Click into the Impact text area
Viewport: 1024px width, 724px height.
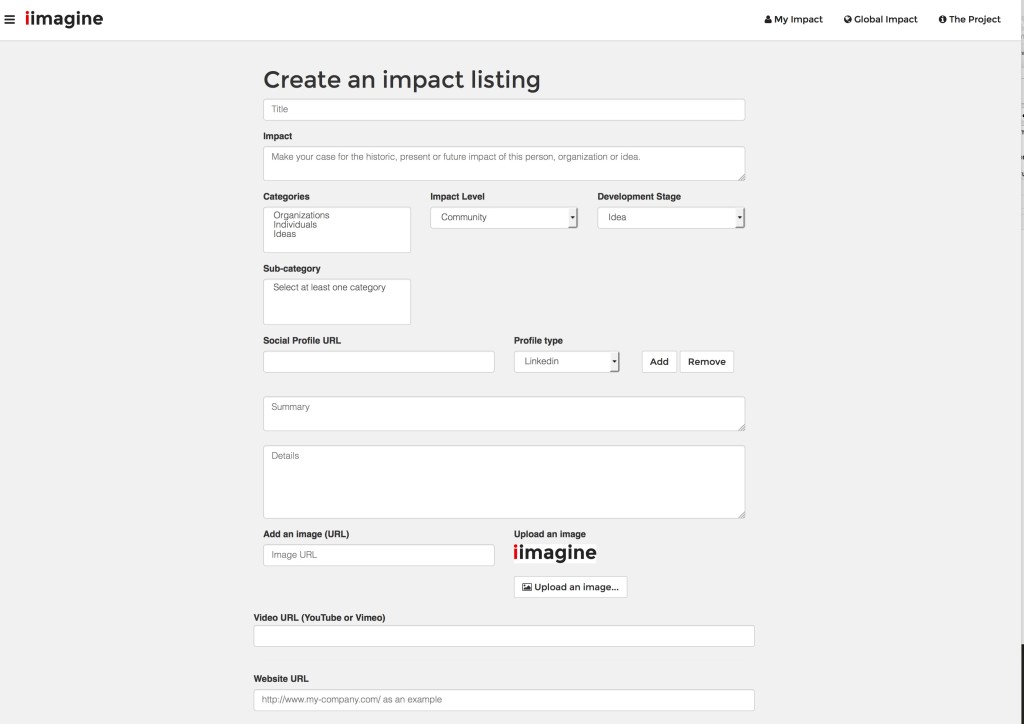click(503, 163)
